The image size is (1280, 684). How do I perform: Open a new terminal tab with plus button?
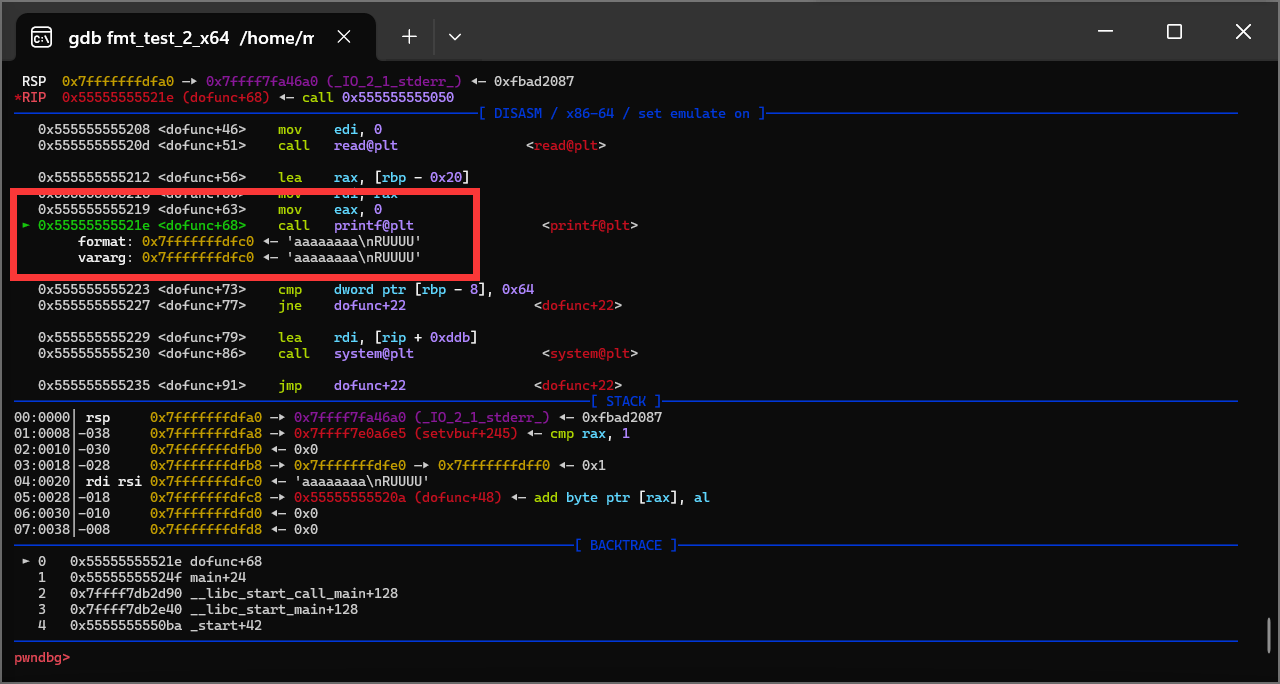coord(409,37)
